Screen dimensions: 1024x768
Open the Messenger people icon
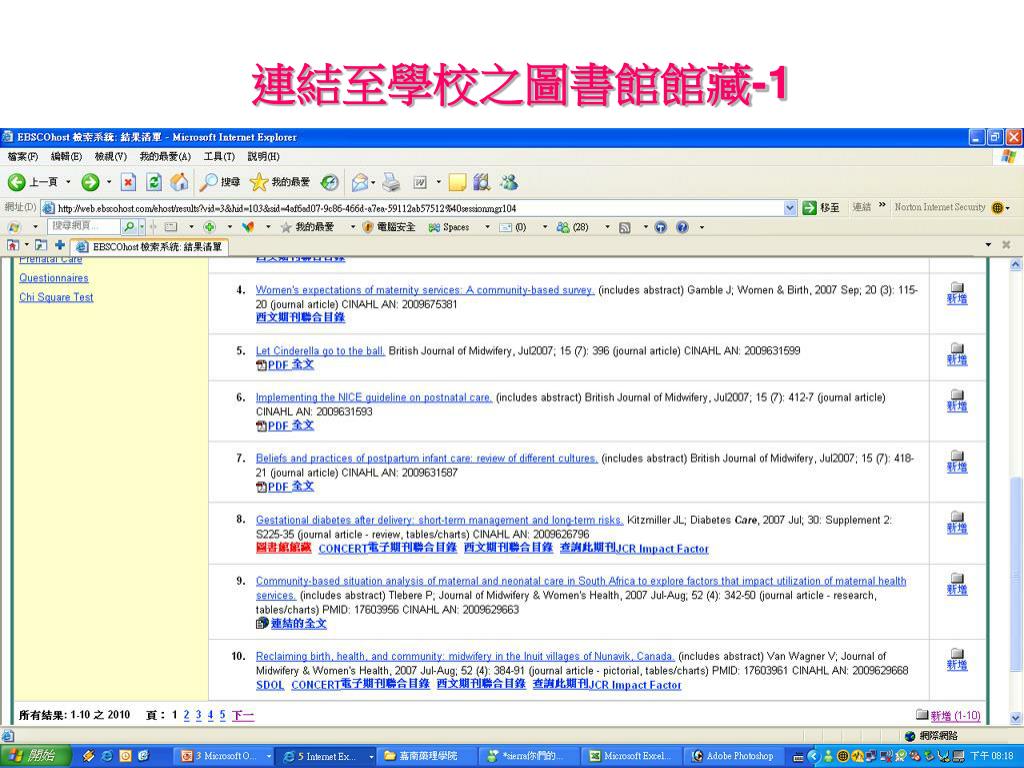(509, 182)
